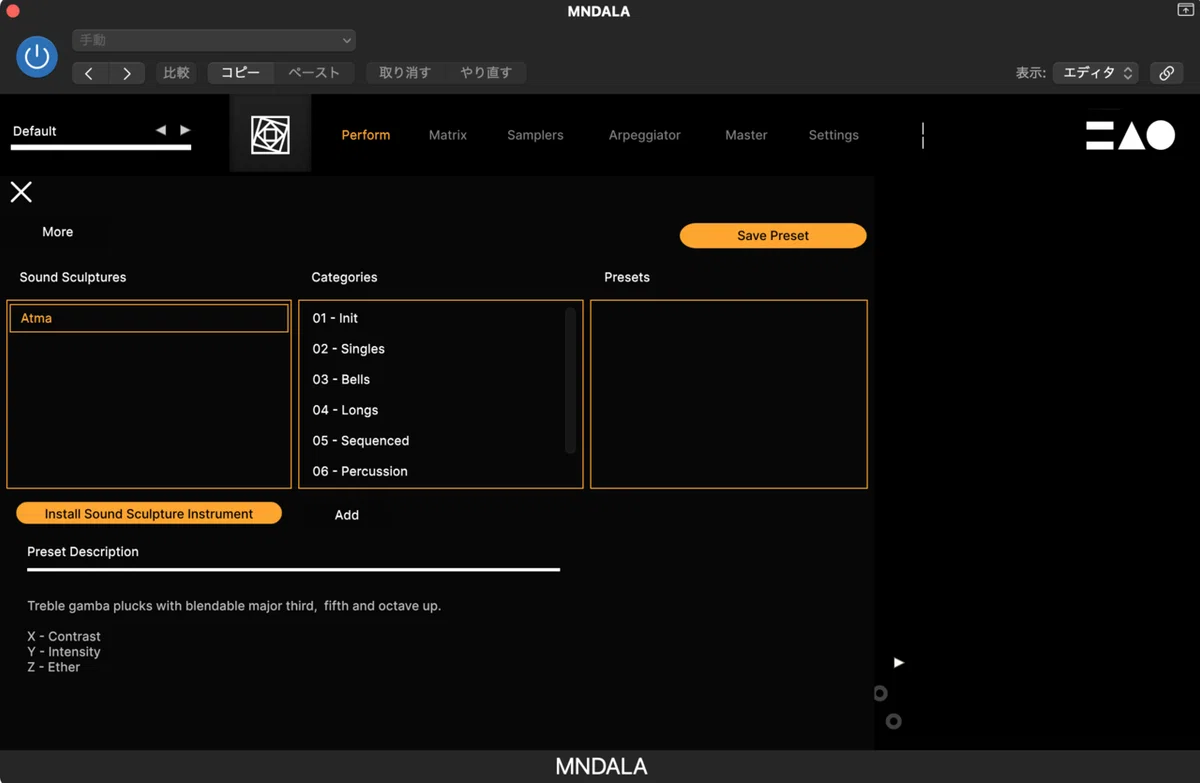Click the 取り消す undo button

[x=405, y=73]
